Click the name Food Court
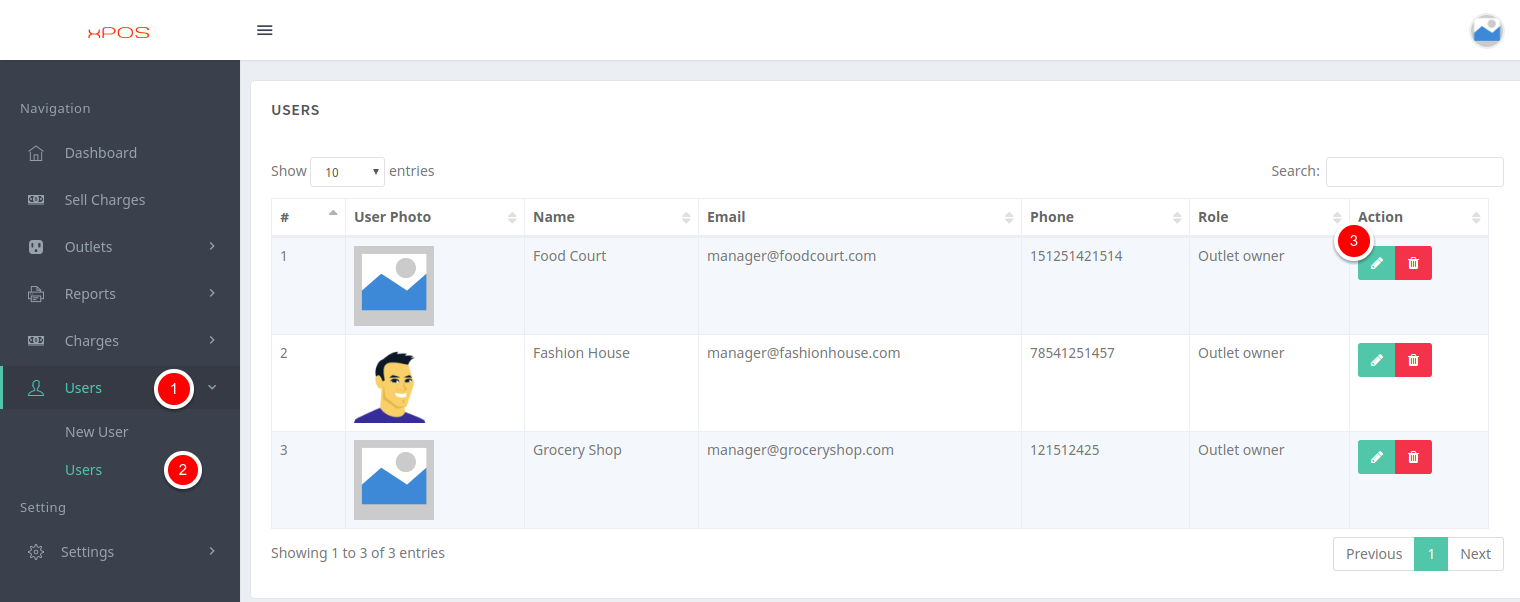The width and height of the screenshot is (1520, 602). point(570,256)
